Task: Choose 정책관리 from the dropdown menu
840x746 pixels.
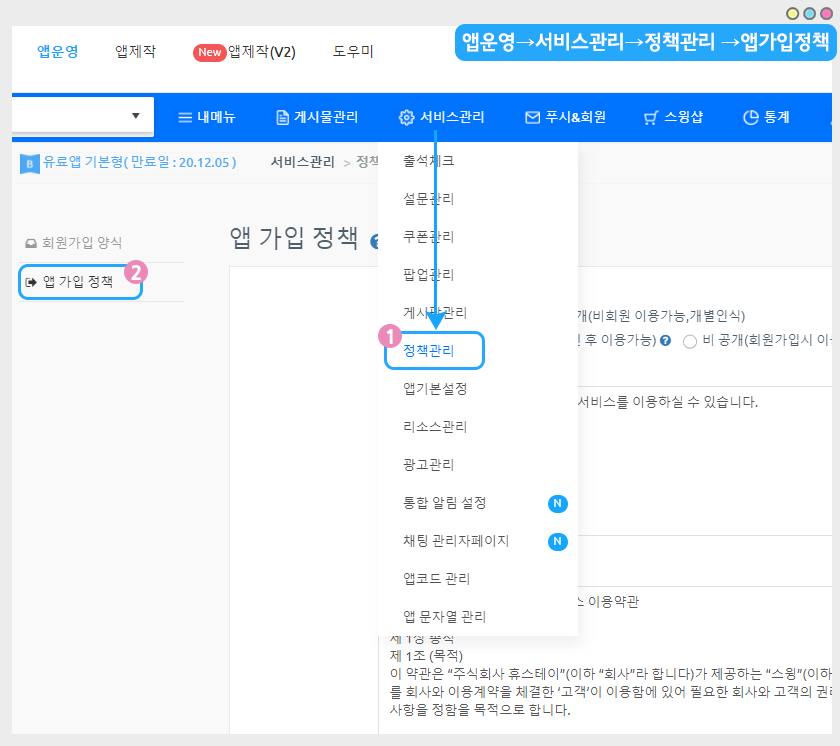Action: point(428,351)
